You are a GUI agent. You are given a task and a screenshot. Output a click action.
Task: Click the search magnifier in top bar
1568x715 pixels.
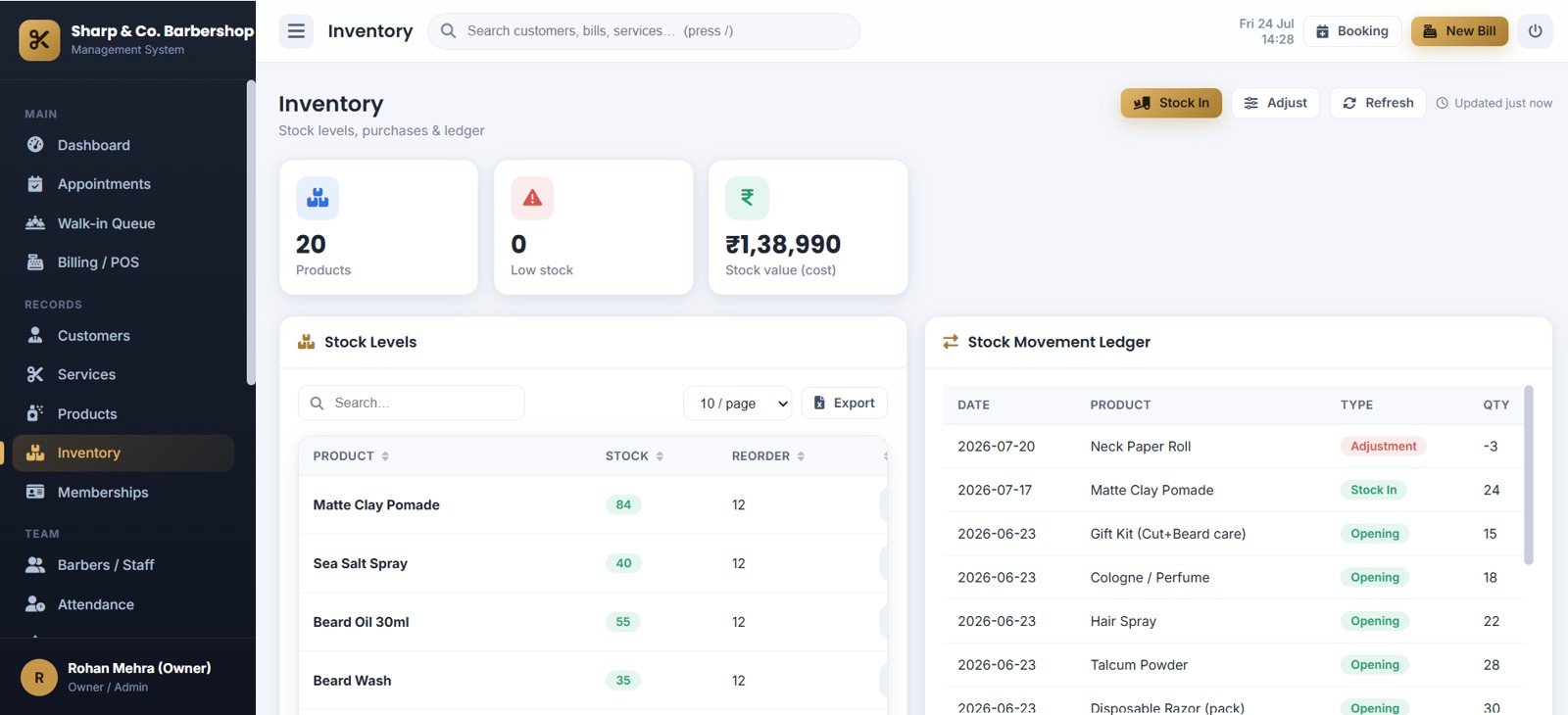coord(448,31)
